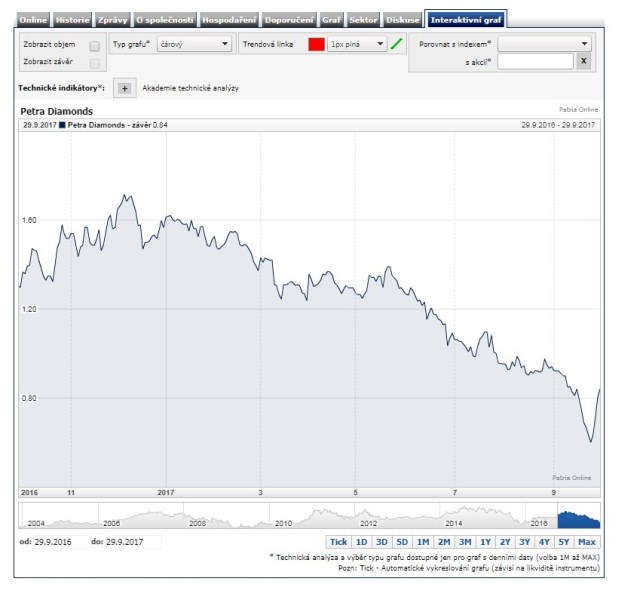This screenshot has height=600, width=643.
Task: Click the s akcií comparison input field
Action: click(536, 62)
